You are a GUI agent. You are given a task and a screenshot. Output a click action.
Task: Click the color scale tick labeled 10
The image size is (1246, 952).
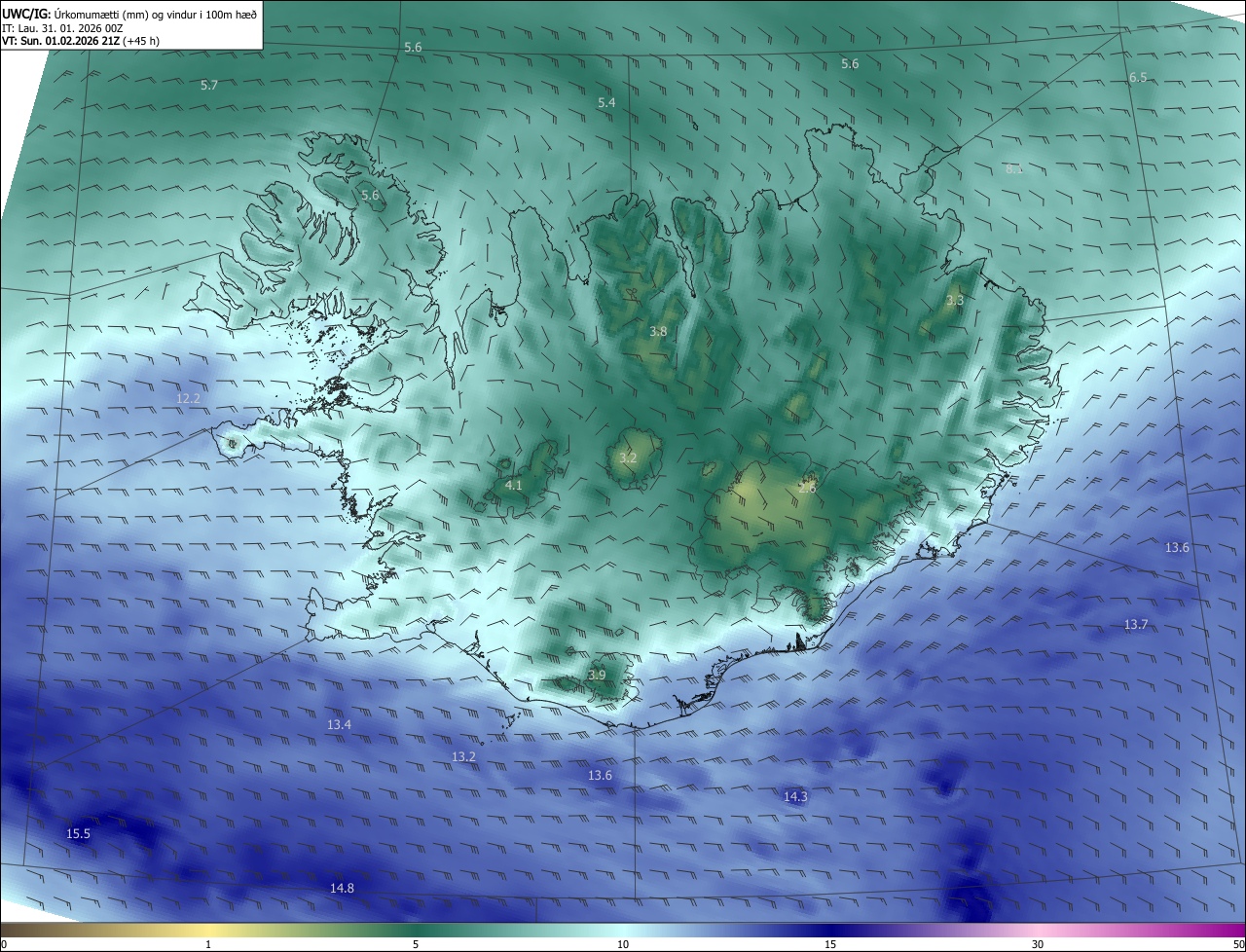(x=623, y=944)
